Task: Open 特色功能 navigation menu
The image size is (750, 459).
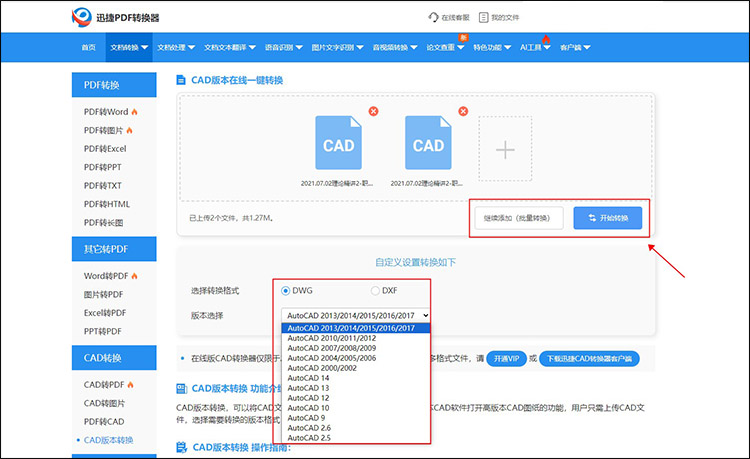Action: [492, 47]
